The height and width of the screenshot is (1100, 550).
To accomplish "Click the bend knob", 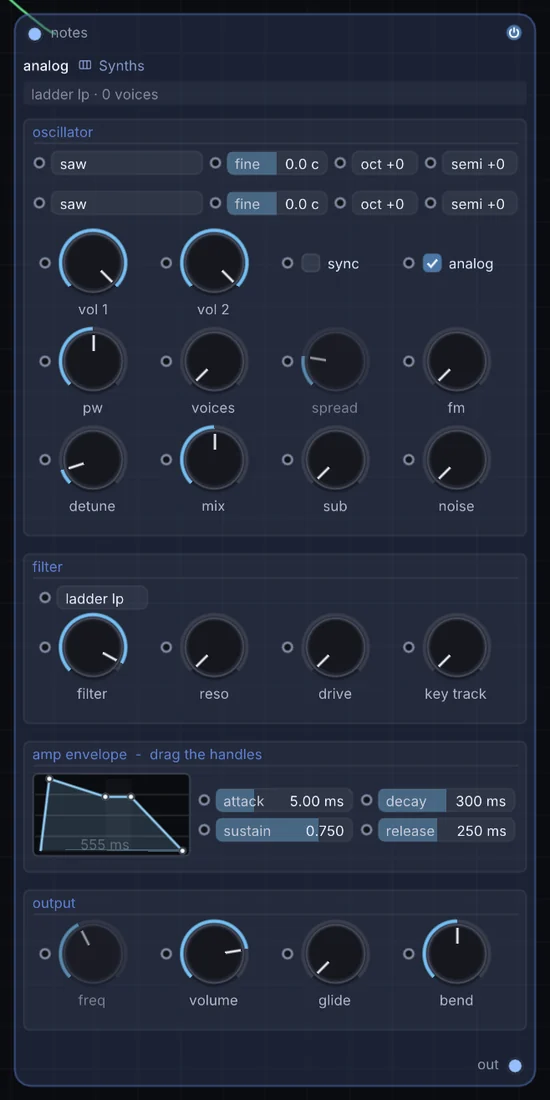I will (x=457, y=953).
